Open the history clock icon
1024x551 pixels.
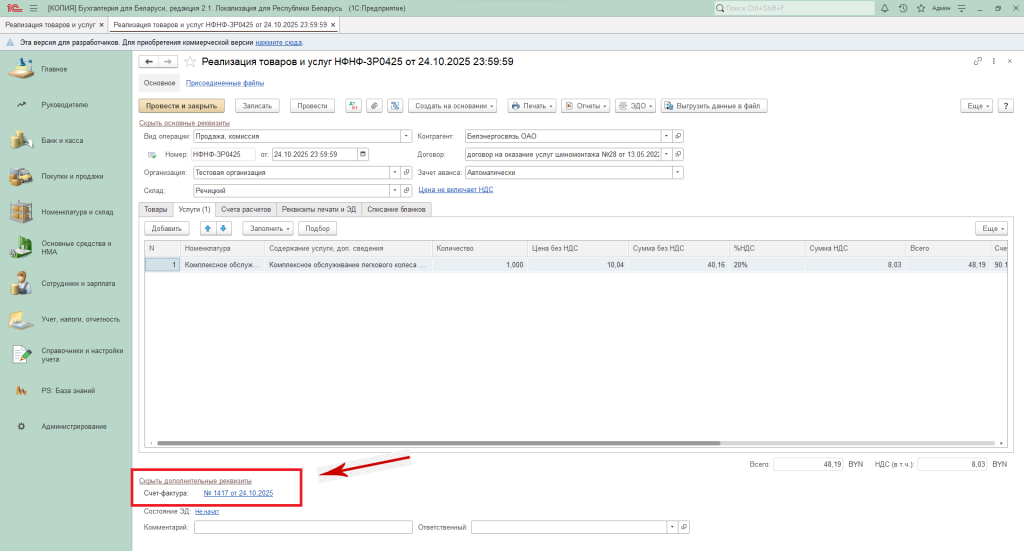tap(903, 8)
